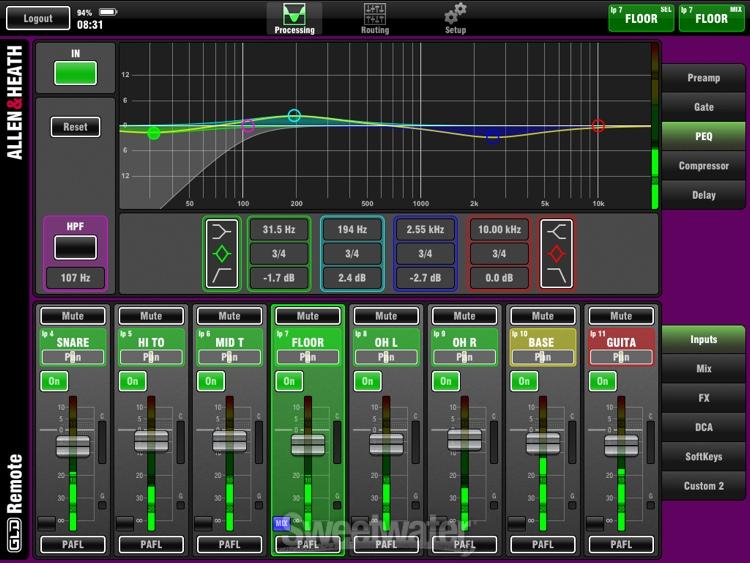
Task: Mute the SNARE channel
Action: tap(73, 316)
